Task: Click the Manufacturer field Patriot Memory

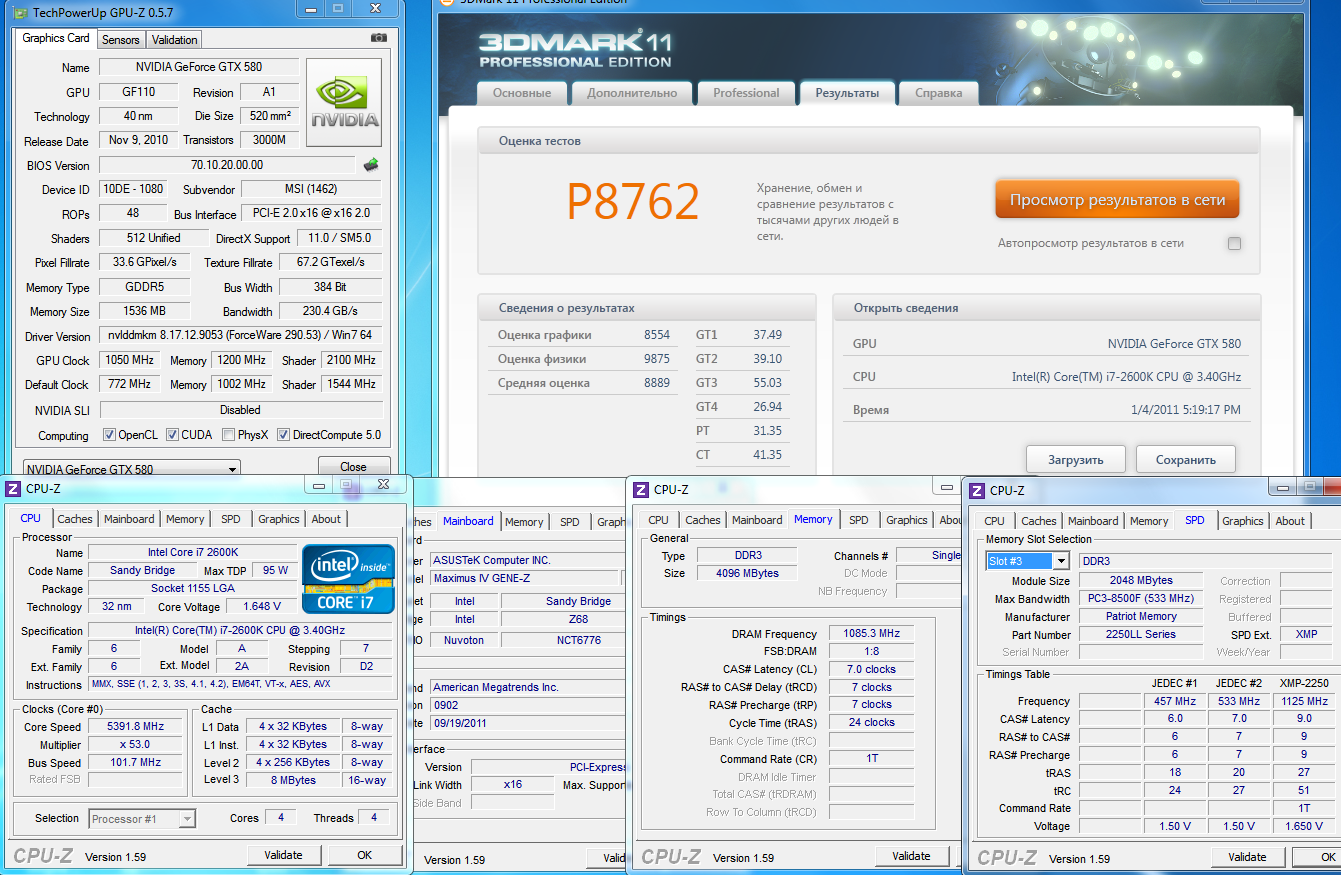Action: coord(1141,617)
